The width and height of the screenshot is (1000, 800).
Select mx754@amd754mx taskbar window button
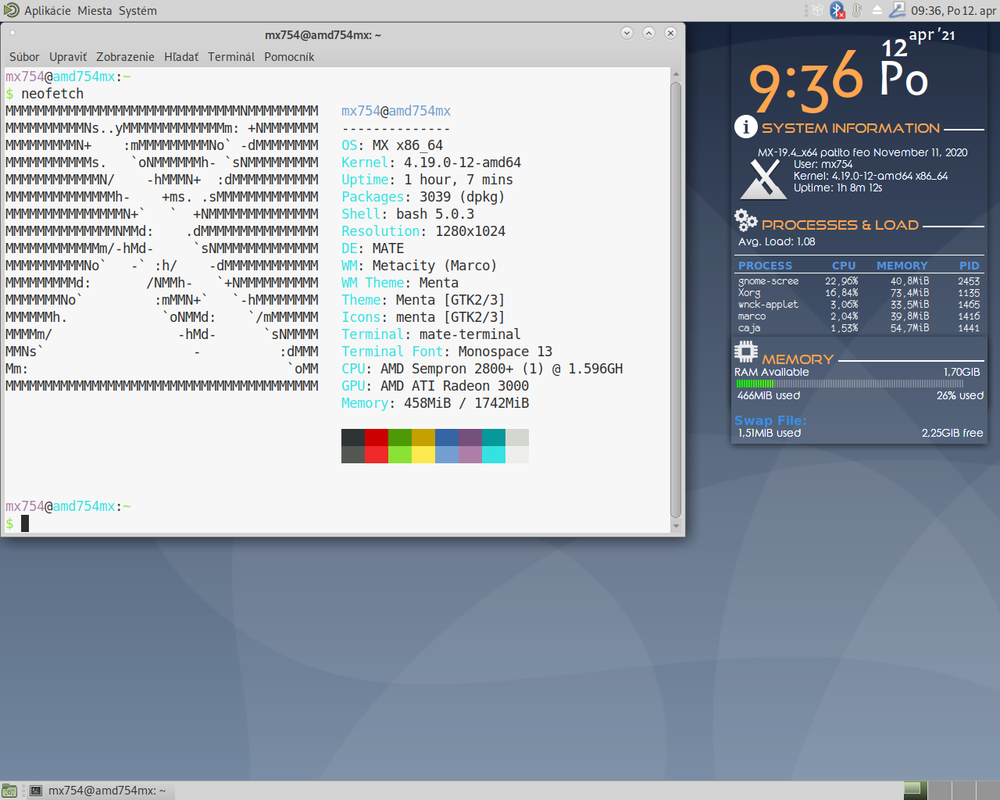click(99, 791)
